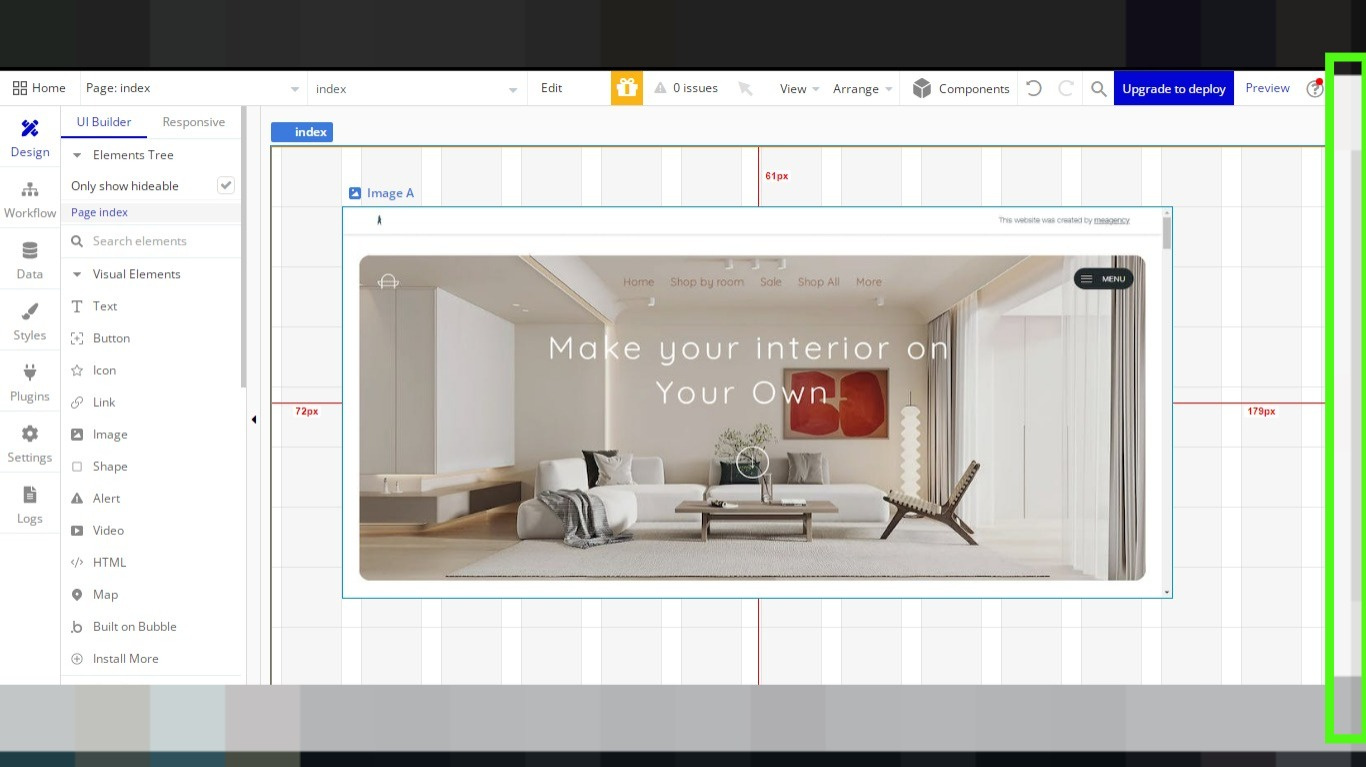The width and height of the screenshot is (1366, 767).
Task: Collapse the Visual Elements section
Action: 76,274
